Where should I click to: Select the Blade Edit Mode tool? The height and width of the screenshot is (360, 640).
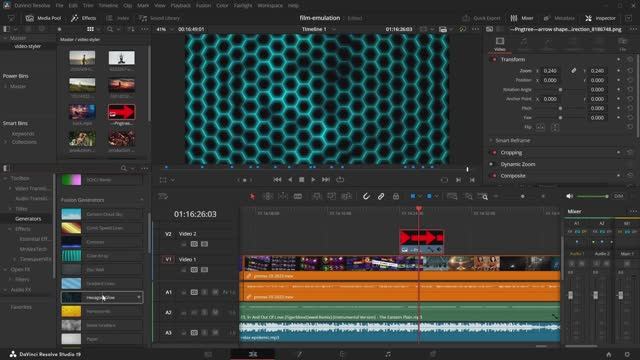(298, 196)
